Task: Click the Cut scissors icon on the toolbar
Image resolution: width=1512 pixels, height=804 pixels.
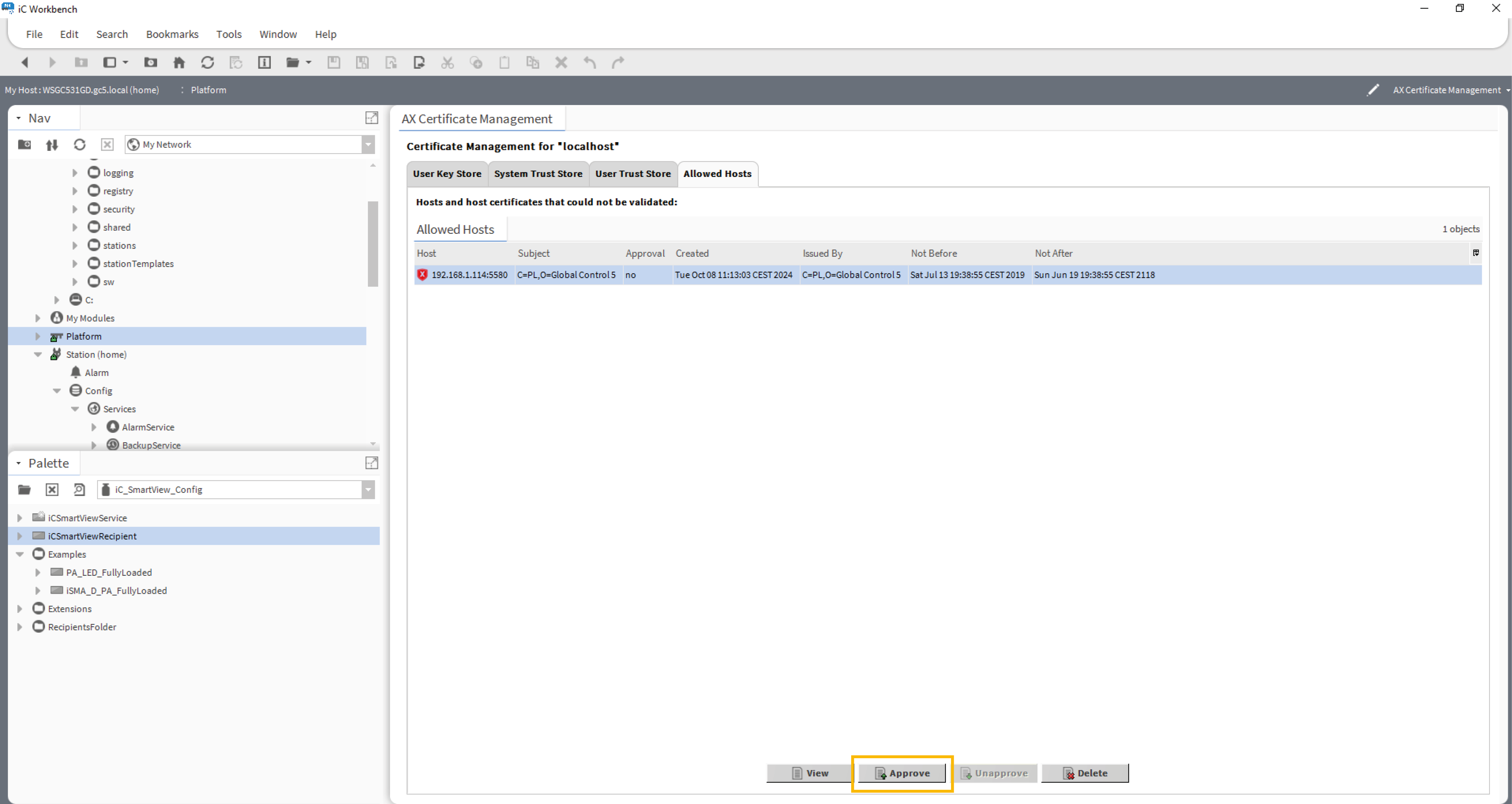Action: [448, 62]
